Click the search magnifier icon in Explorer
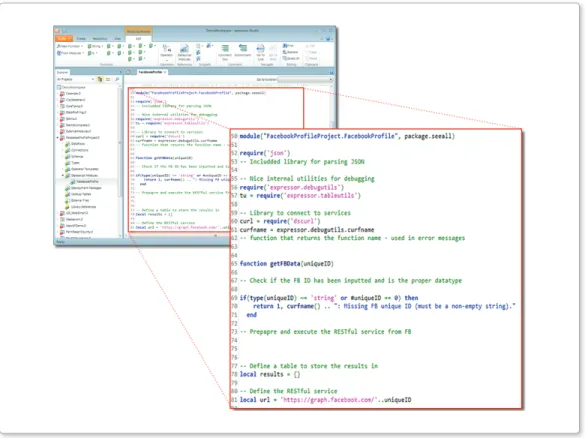This screenshot has width=585, height=438. click(117, 79)
